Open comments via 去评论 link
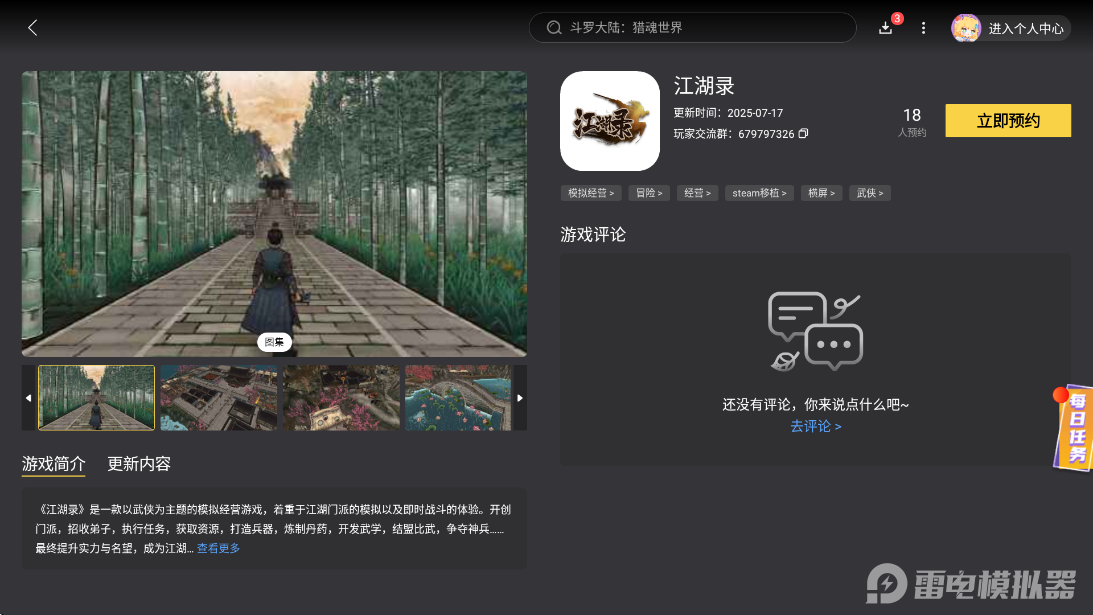 click(815, 426)
